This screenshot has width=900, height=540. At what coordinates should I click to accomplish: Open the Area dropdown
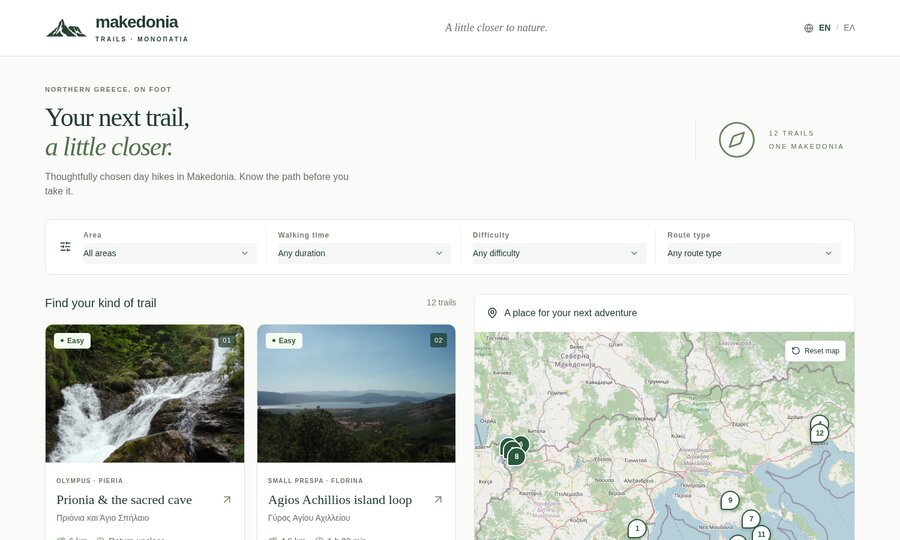pos(169,253)
